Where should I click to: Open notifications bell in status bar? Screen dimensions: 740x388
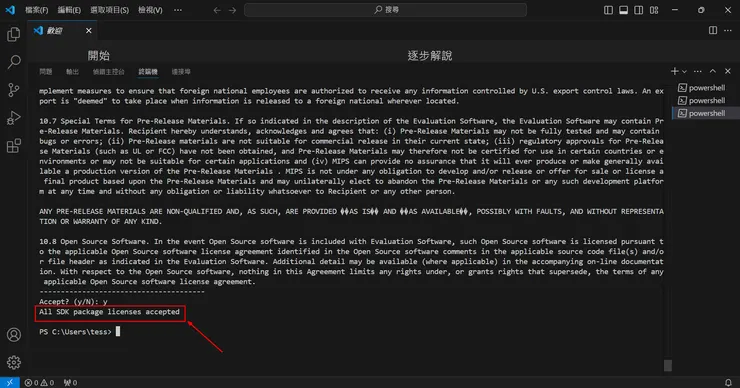point(728,383)
